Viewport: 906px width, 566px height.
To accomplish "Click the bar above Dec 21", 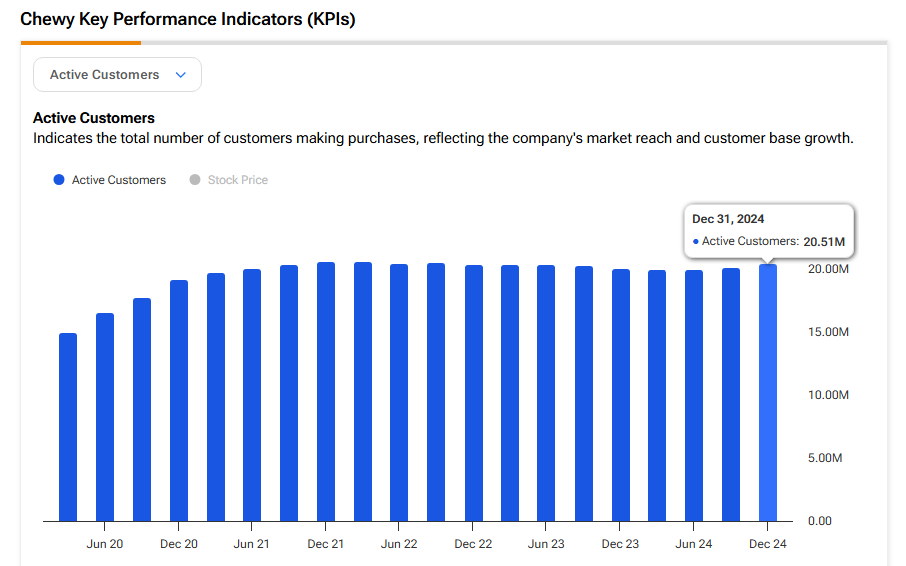I will 326,392.
